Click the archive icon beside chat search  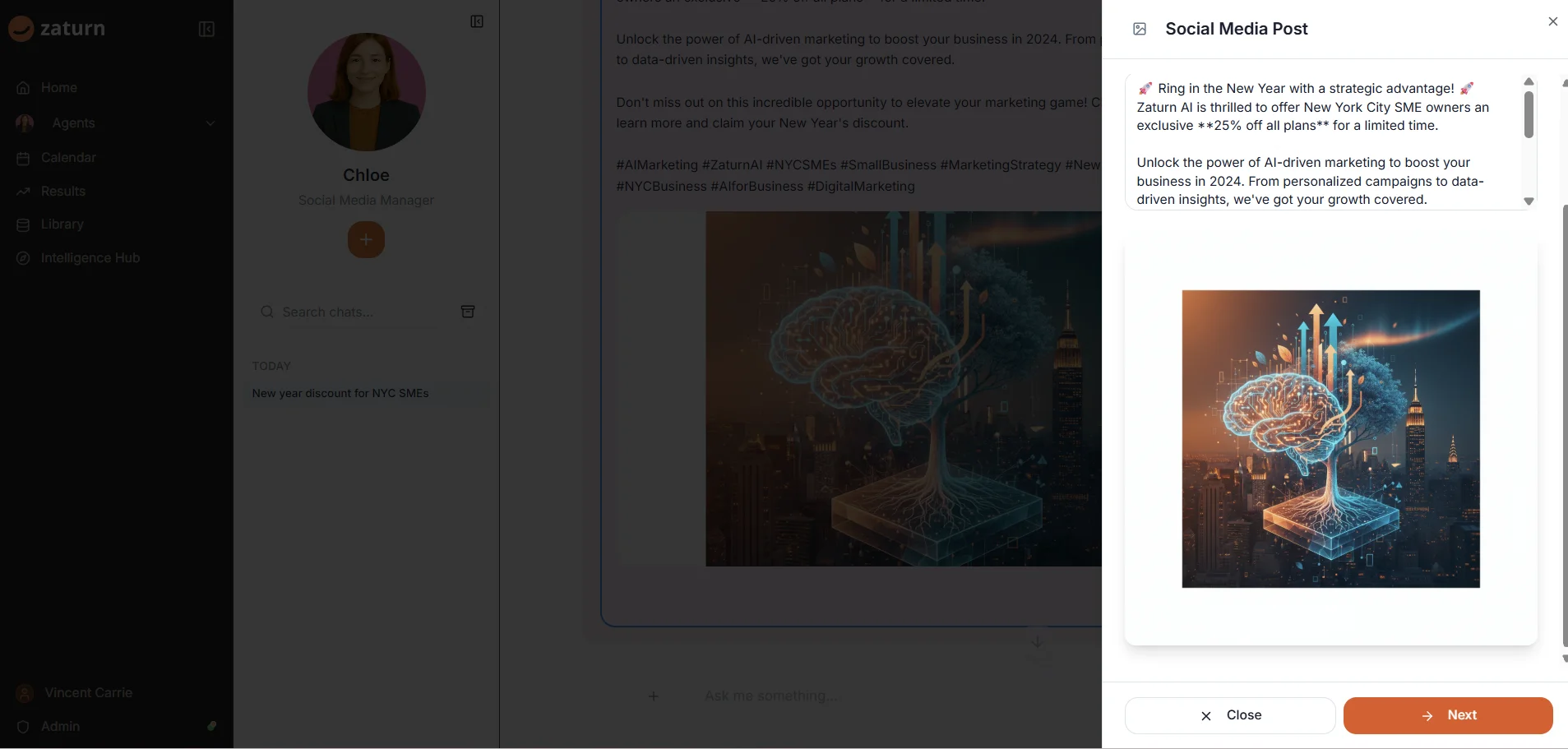tap(467, 312)
